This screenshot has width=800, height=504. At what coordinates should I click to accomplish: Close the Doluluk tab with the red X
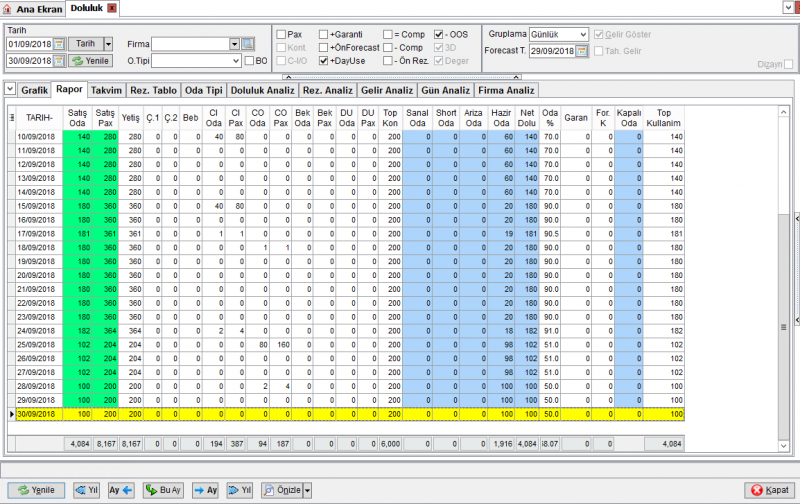112,8
